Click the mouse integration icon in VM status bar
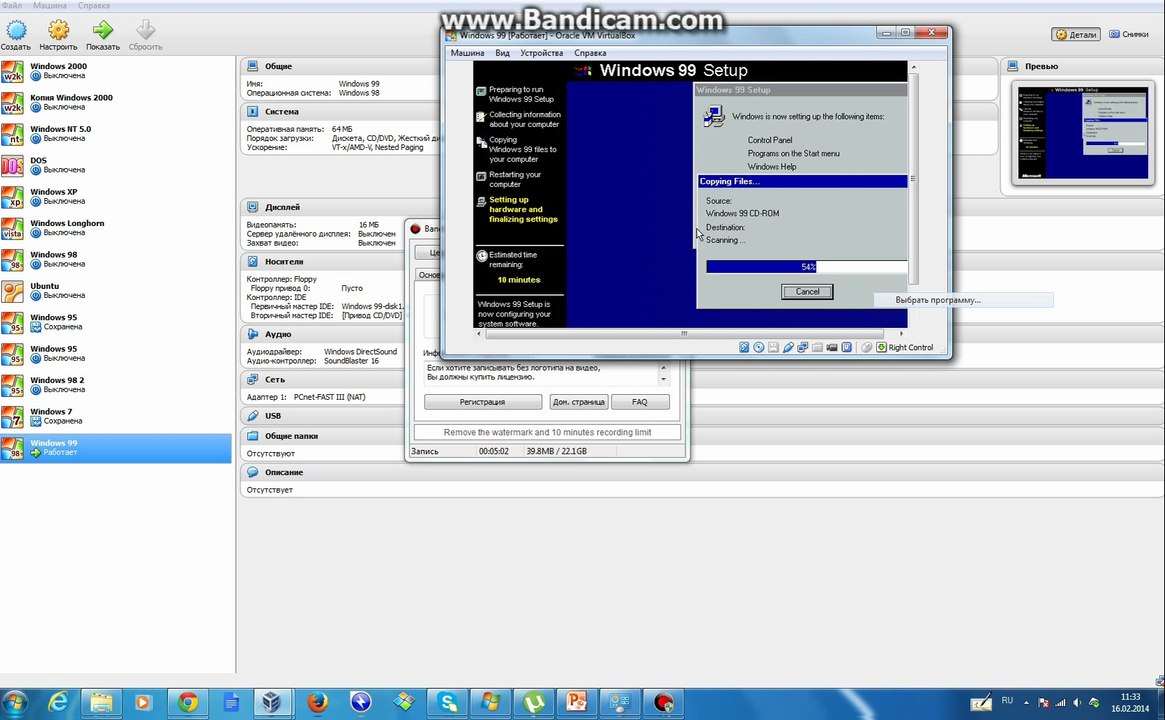Screen dimensions: 1165x720 [x=866, y=347]
